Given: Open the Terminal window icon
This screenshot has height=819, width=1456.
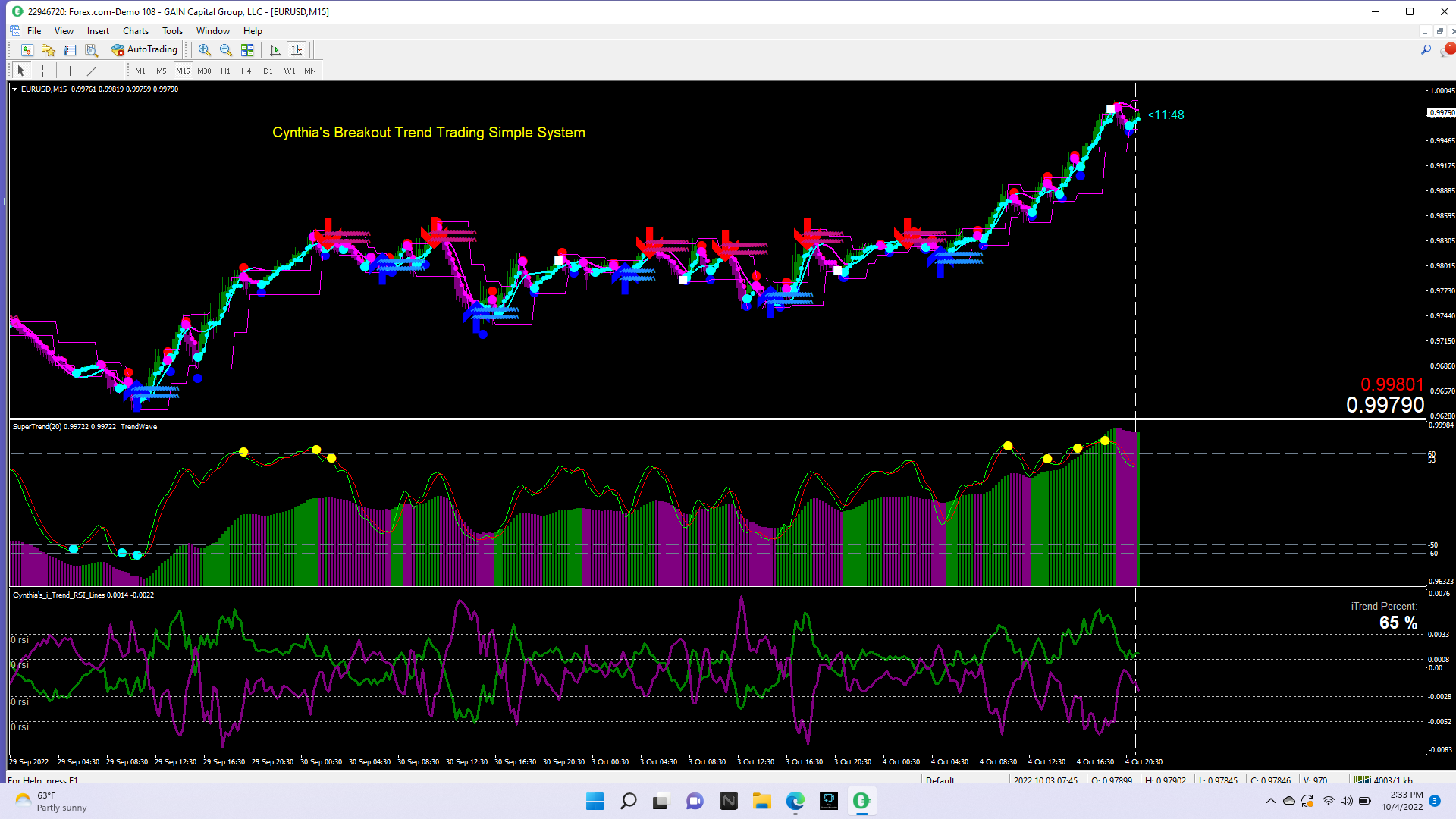Looking at the screenshot, I should click(70, 50).
